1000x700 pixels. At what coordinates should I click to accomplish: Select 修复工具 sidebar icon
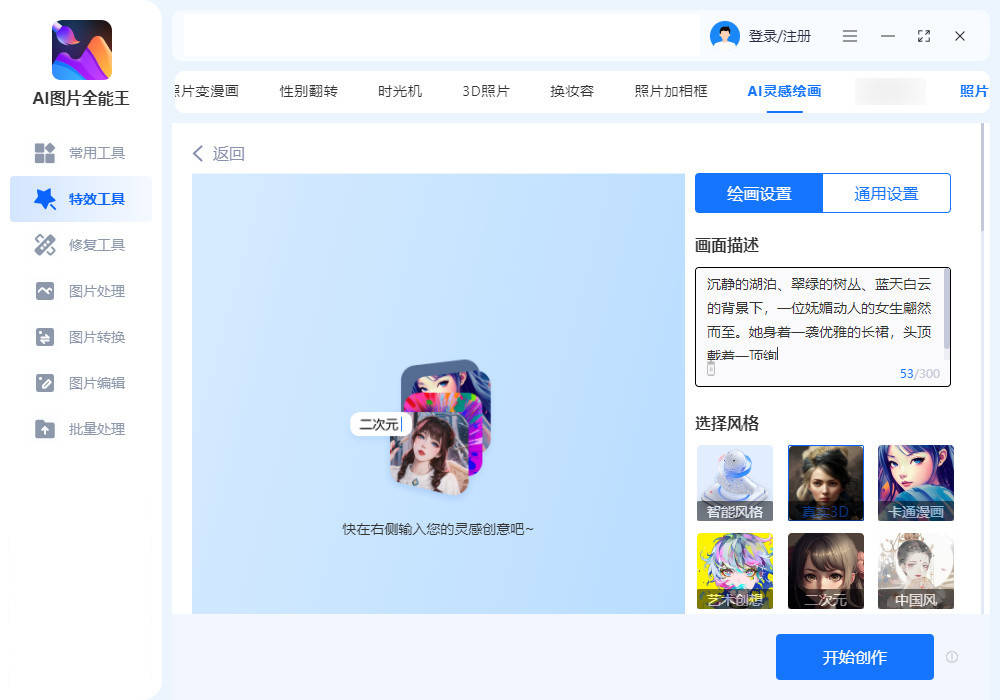coord(45,245)
